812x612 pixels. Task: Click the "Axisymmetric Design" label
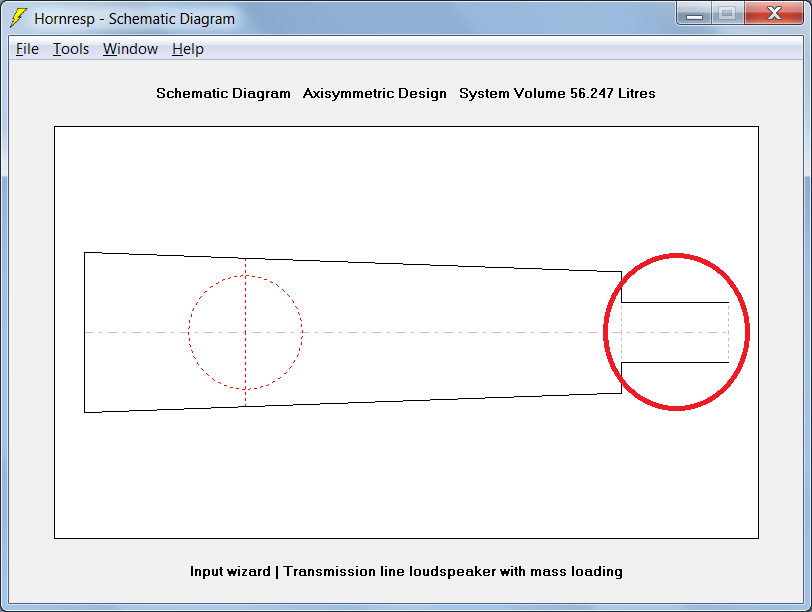point(374,93)
